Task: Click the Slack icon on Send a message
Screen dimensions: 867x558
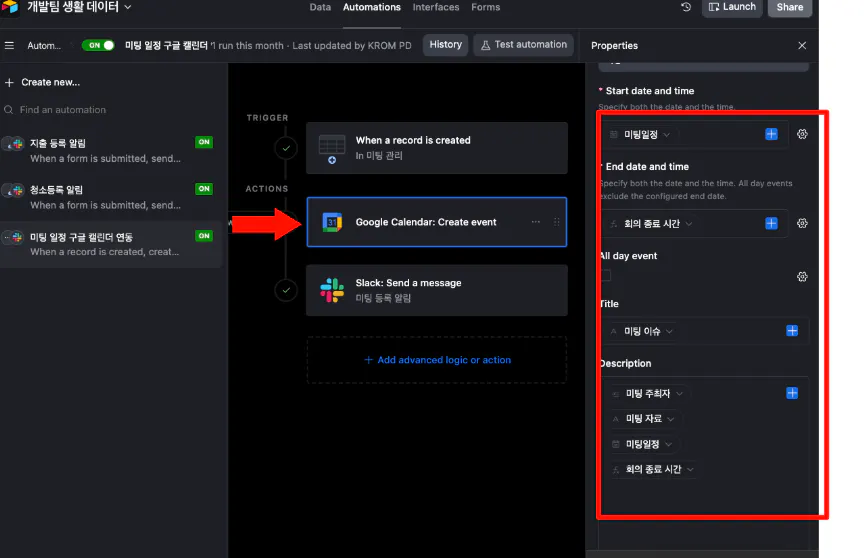Action: click(332, 290)
